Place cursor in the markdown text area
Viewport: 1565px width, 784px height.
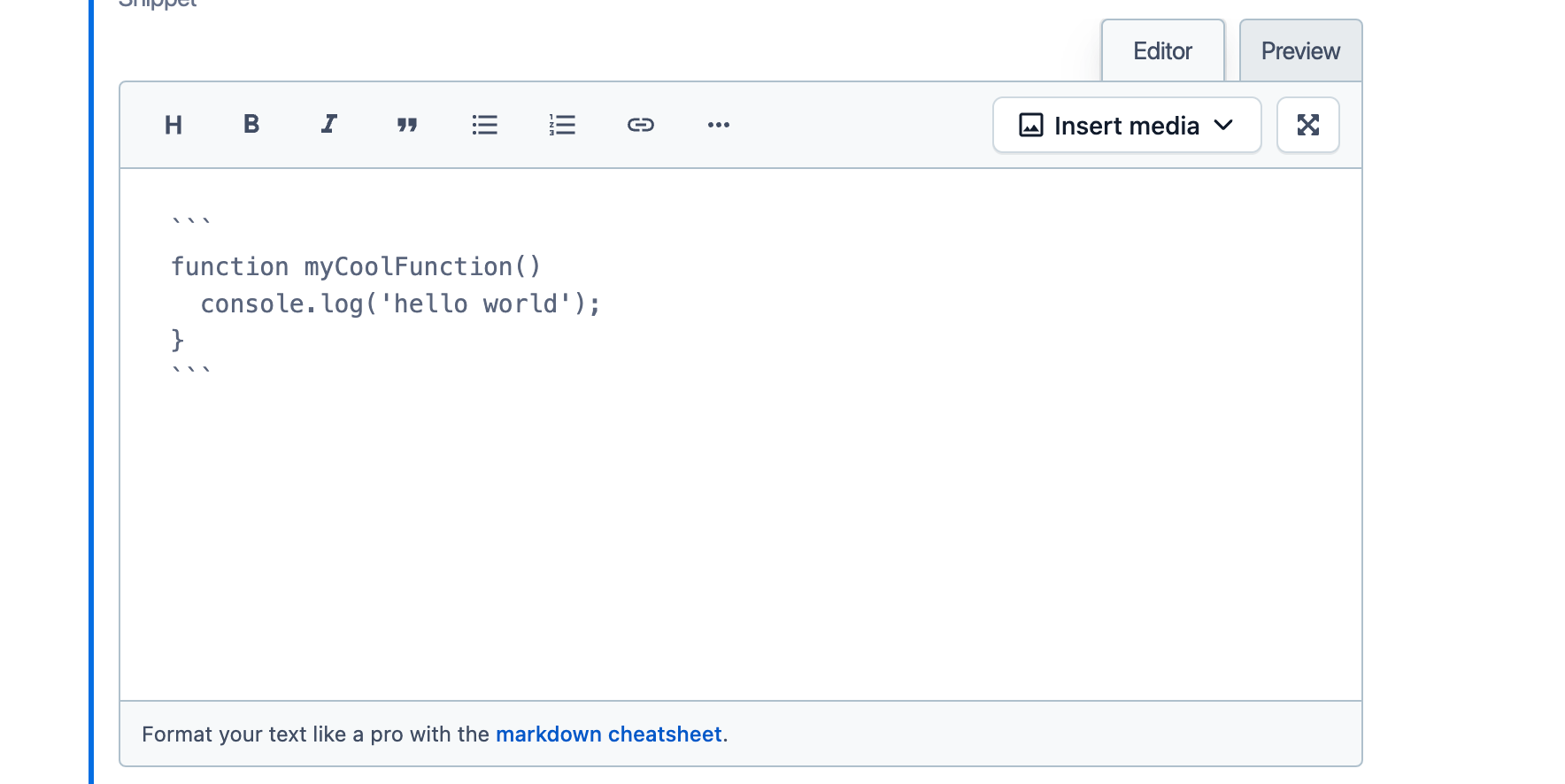point(741,434)
